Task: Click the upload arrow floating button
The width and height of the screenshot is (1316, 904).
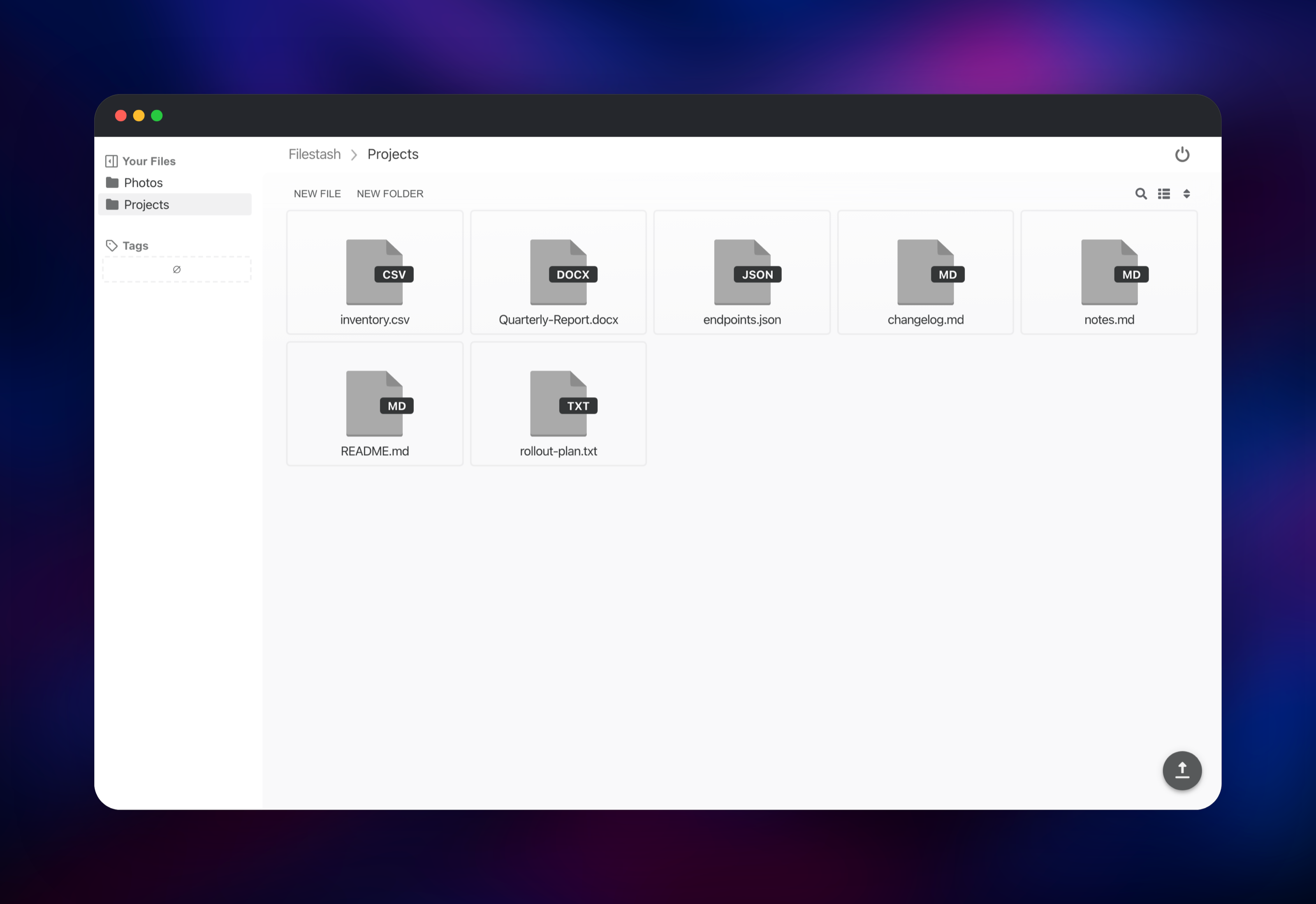Action: coord(1182,770)
